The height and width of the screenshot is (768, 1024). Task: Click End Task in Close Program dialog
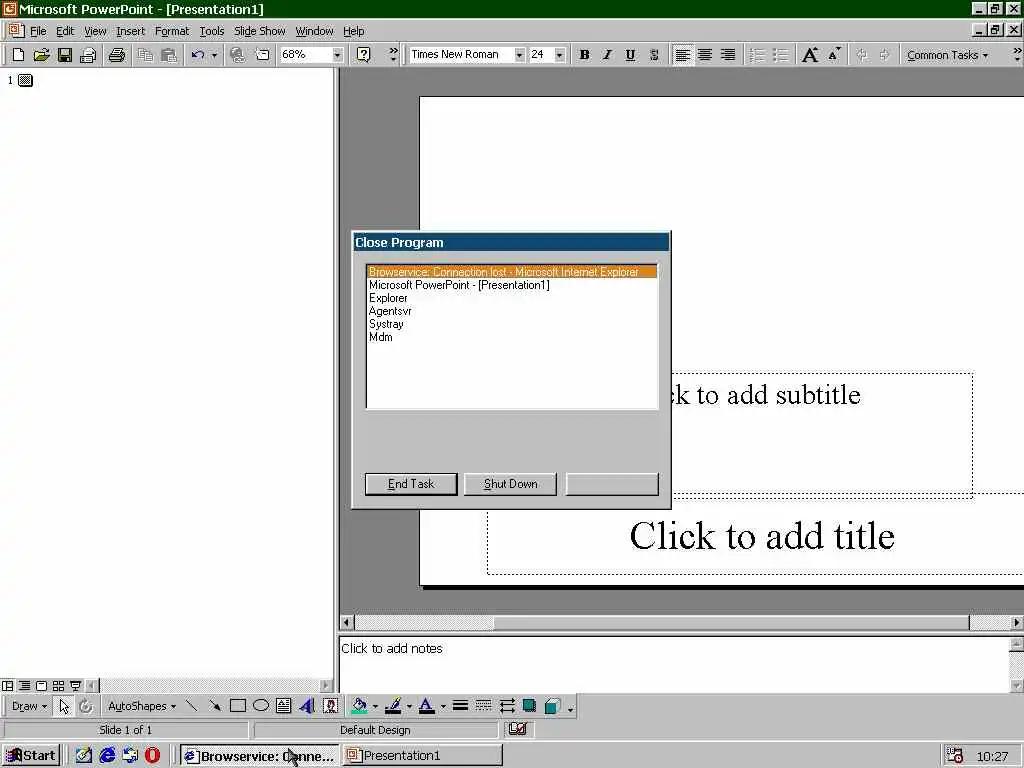click(411, 484)
